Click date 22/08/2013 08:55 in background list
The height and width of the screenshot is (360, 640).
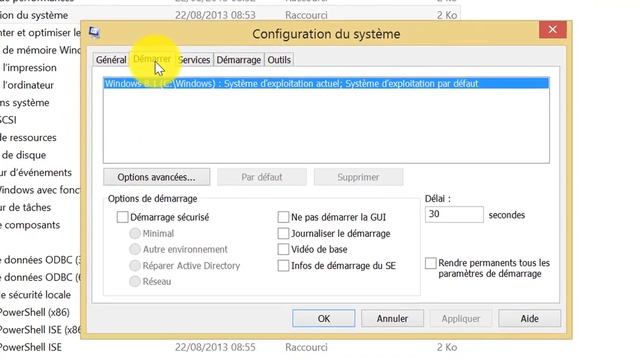pyautogui.click(x=215, y=347)
